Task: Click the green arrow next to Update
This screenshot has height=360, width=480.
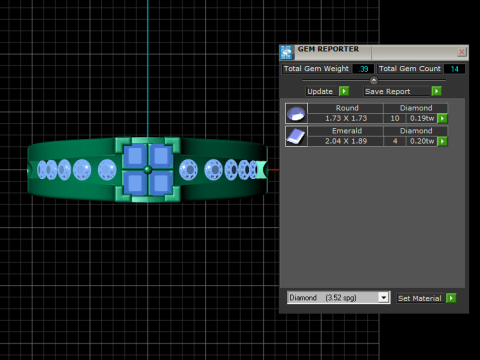Action: point(344,91)
